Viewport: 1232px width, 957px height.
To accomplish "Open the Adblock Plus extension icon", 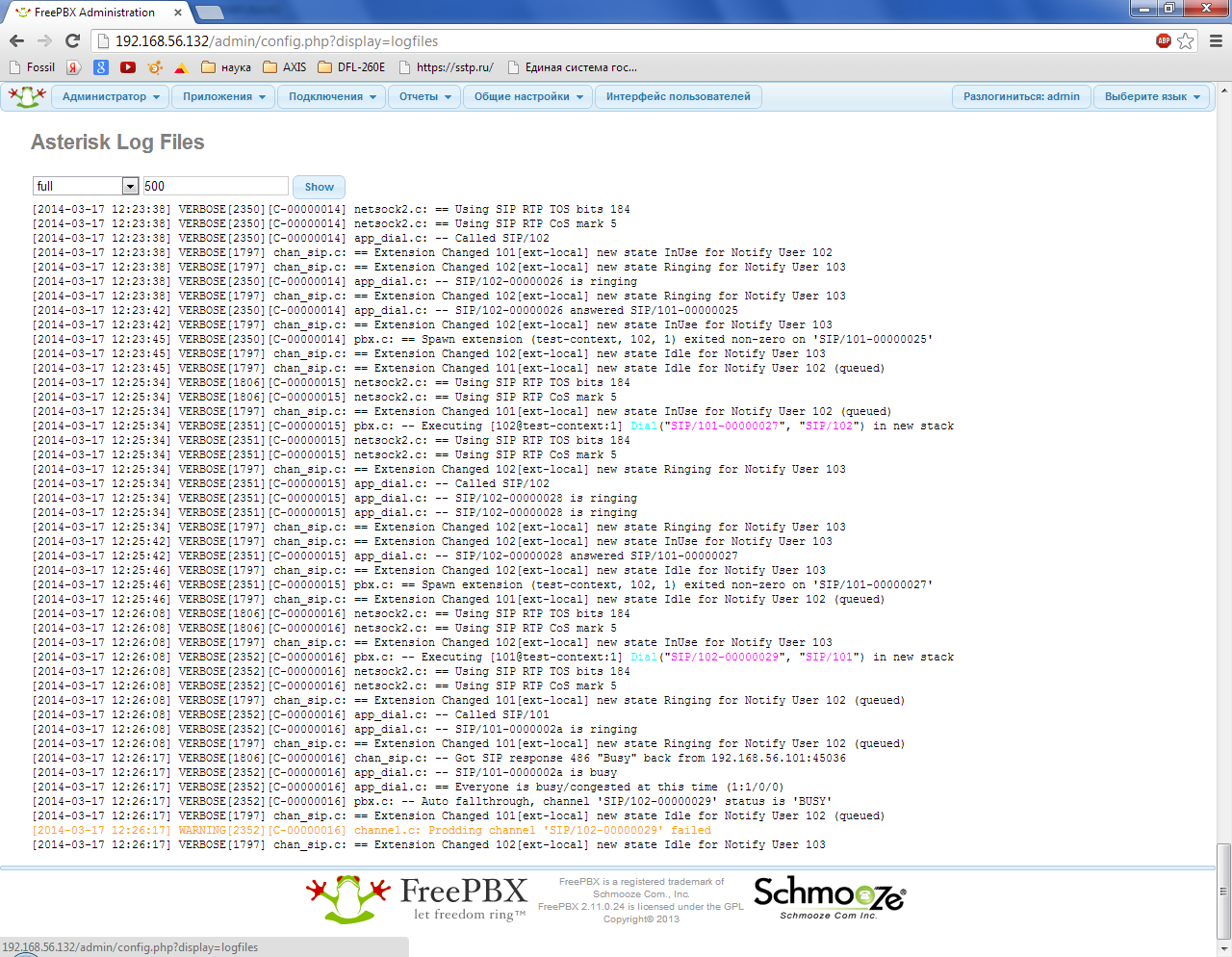I will [x=1164, y=40].
